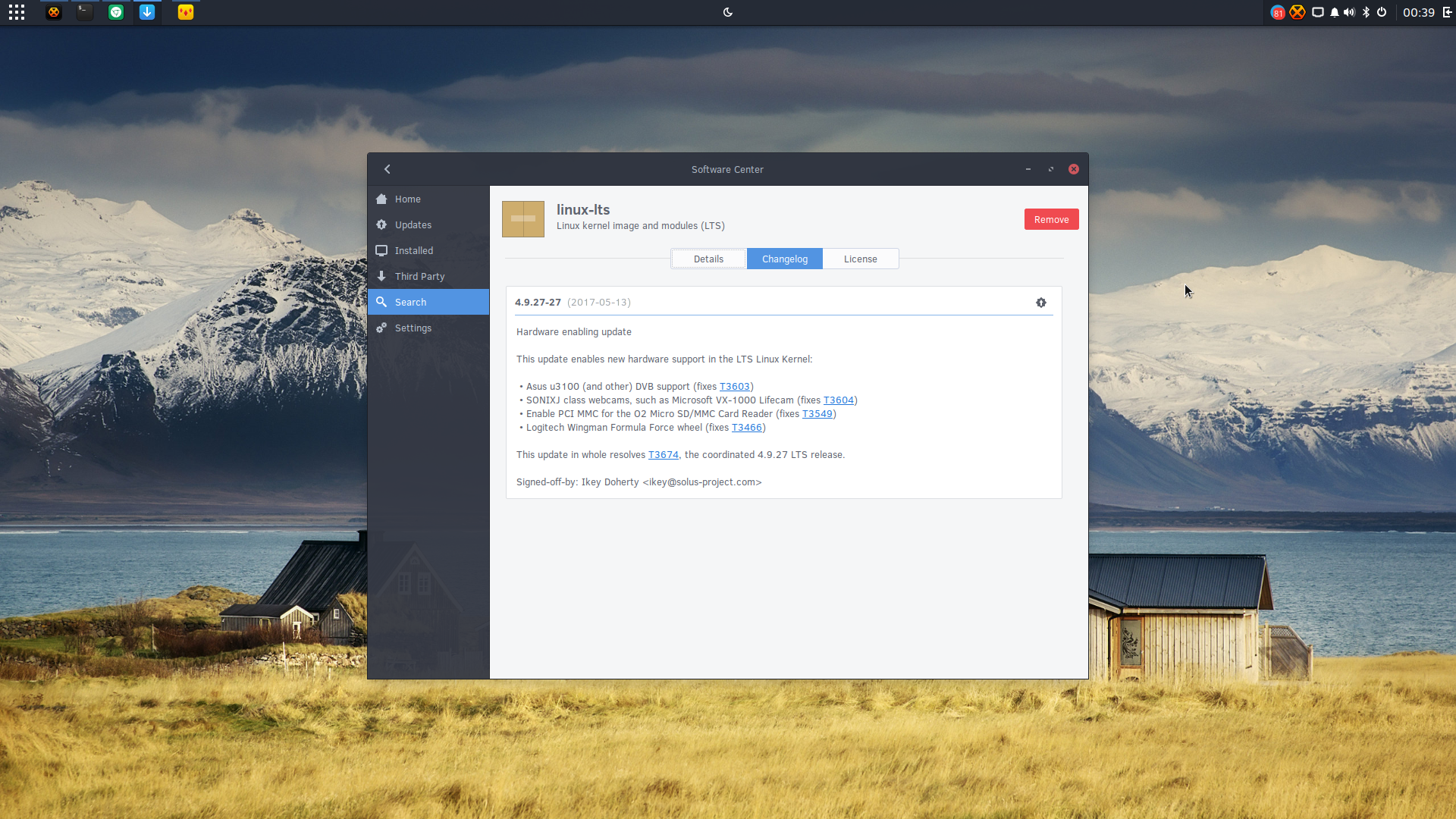Show Installed packages in sidebar
The height and width of the screenshot is (819, 1456).
[x=428, y=251]
